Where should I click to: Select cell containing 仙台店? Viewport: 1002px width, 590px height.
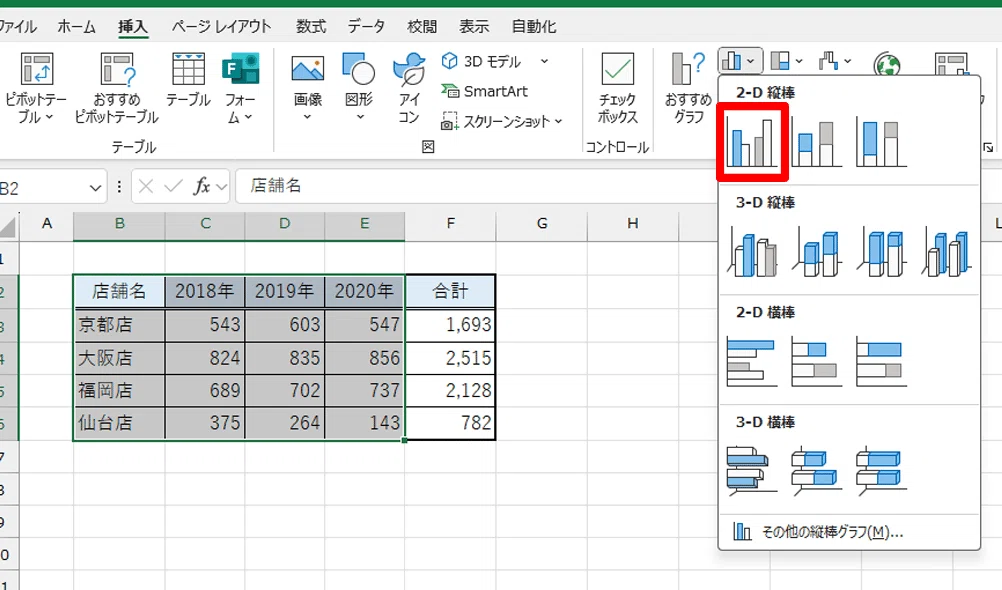coord(119,423)
